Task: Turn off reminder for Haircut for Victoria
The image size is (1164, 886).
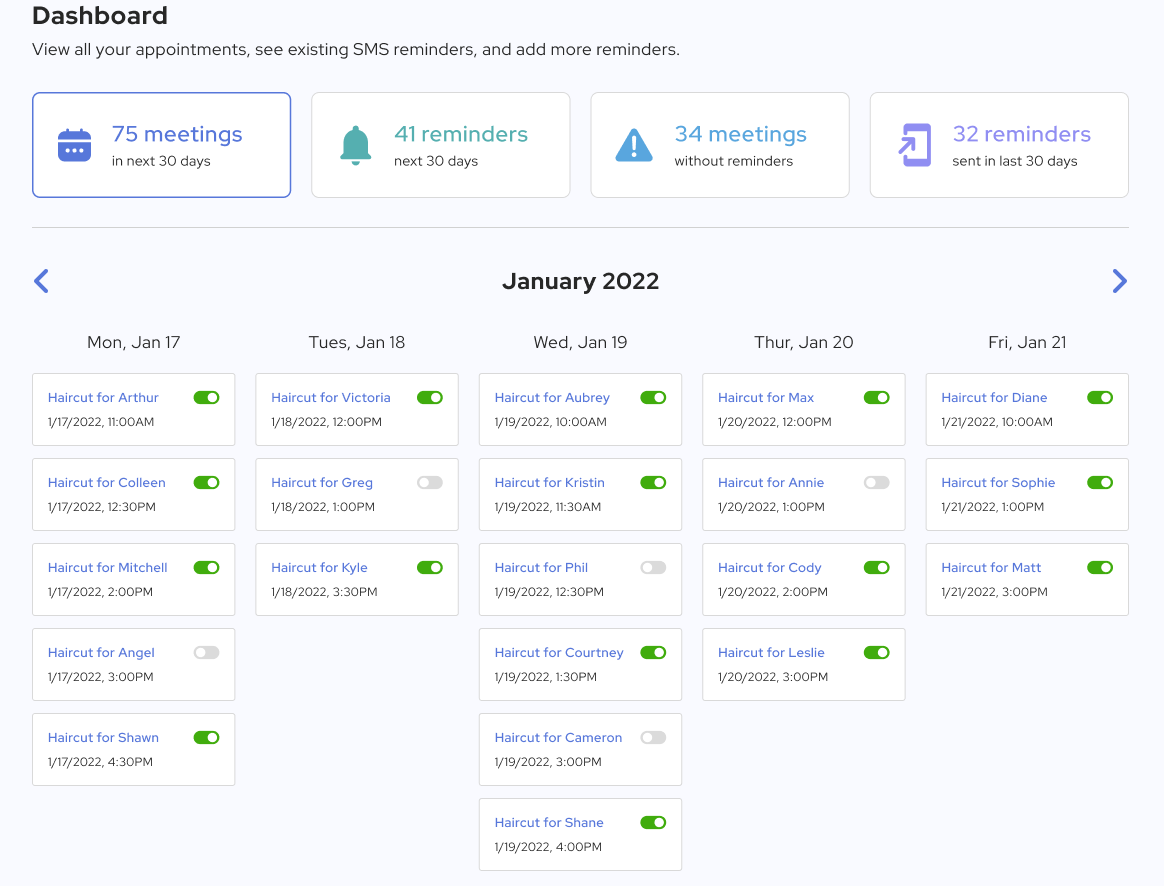Action: (430, 398)
